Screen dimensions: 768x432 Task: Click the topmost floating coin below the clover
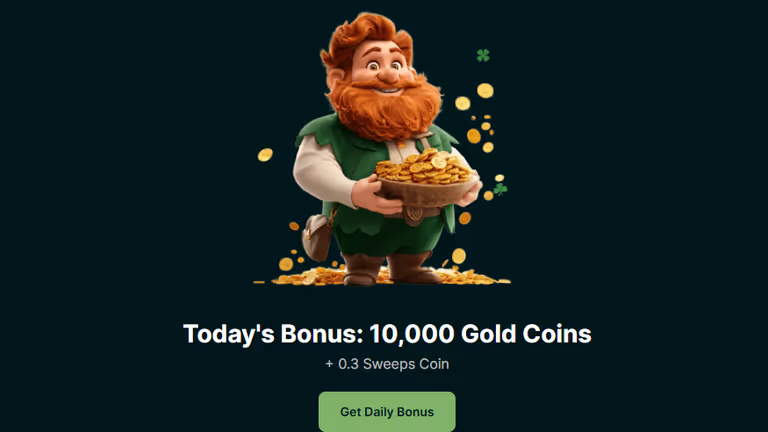point(485,91)
